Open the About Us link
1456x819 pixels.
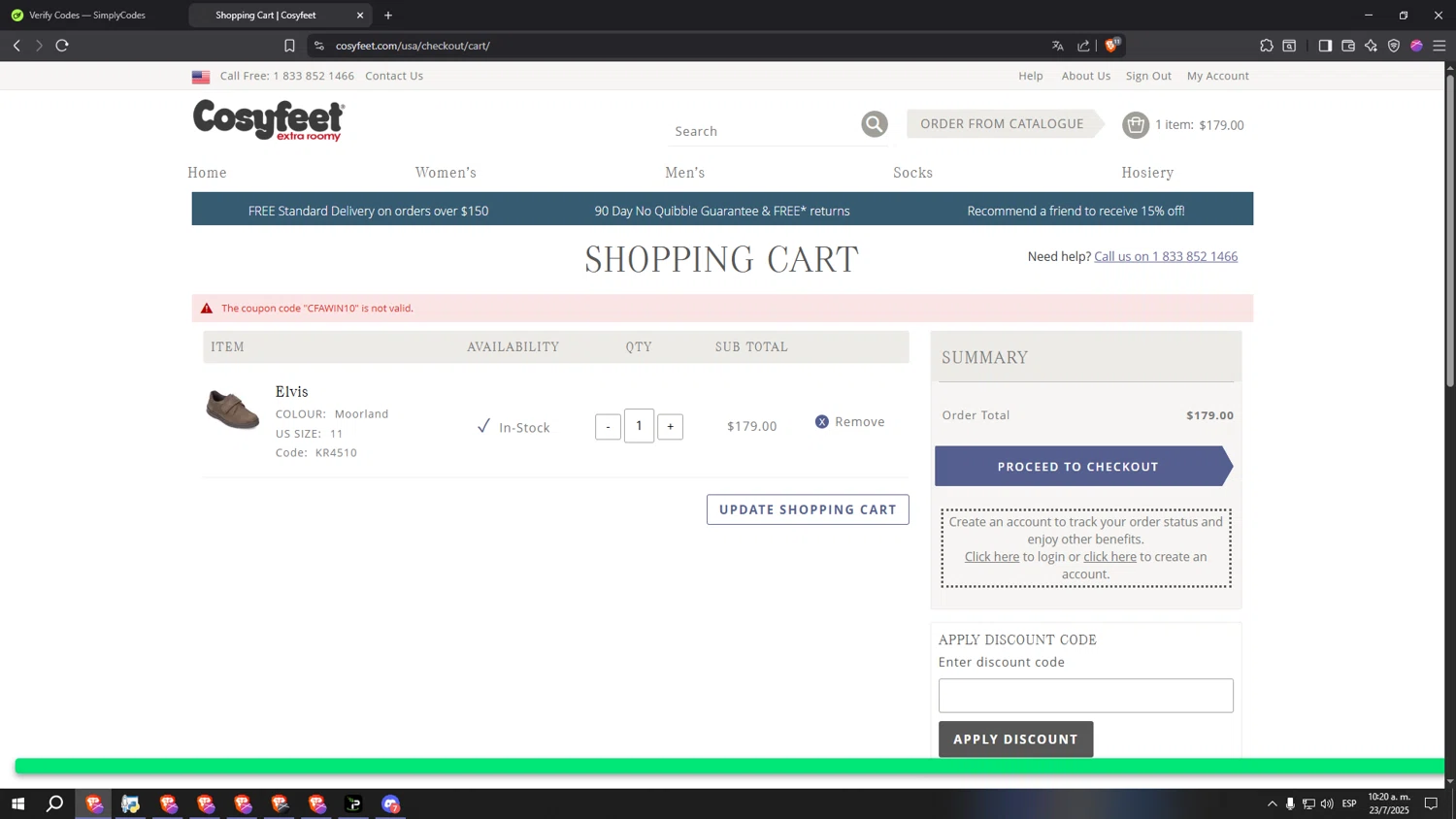coord(1085,76)
